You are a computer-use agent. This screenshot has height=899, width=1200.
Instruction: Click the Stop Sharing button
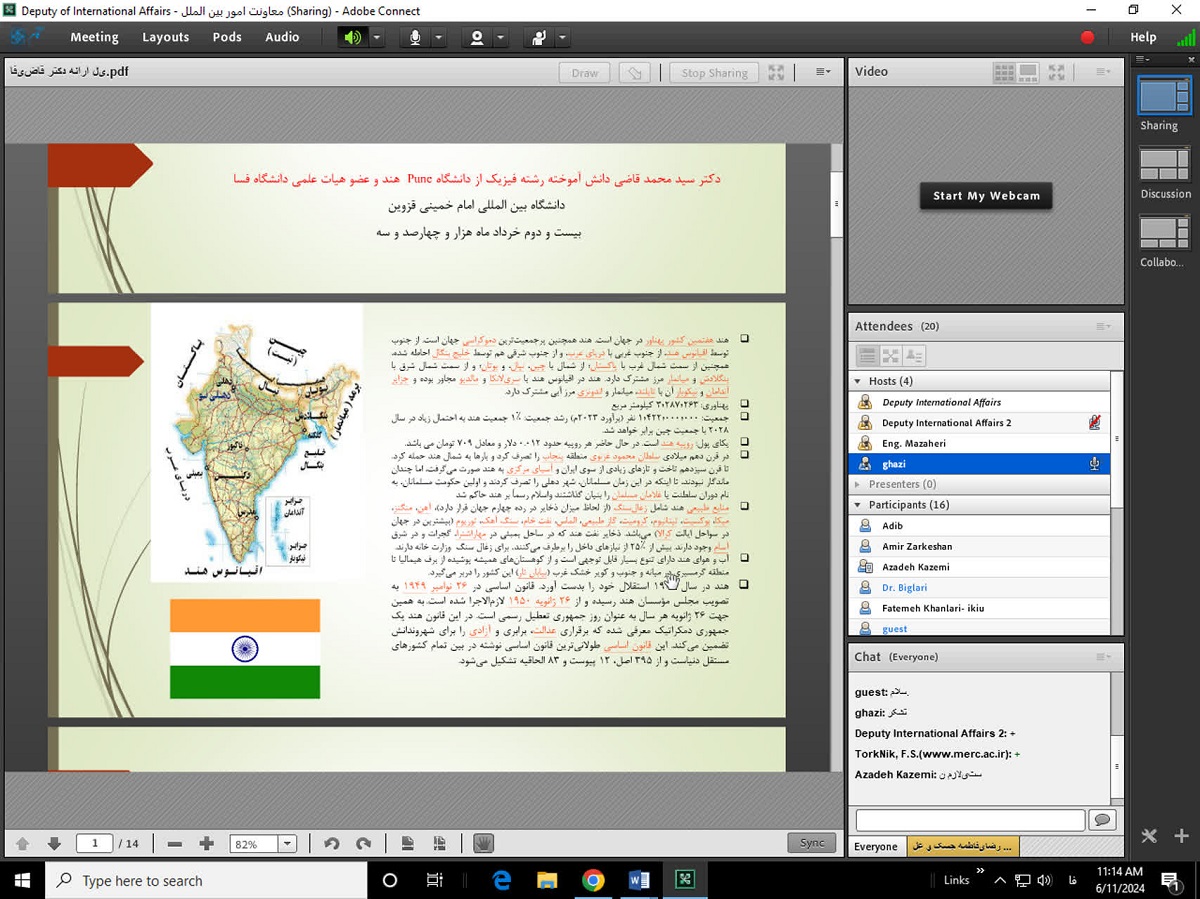click(x=714, y=73)
